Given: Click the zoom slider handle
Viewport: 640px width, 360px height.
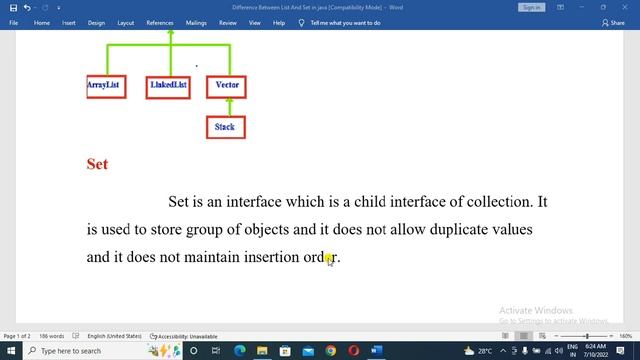Looking at the screenshot, I should click(587, 336).
